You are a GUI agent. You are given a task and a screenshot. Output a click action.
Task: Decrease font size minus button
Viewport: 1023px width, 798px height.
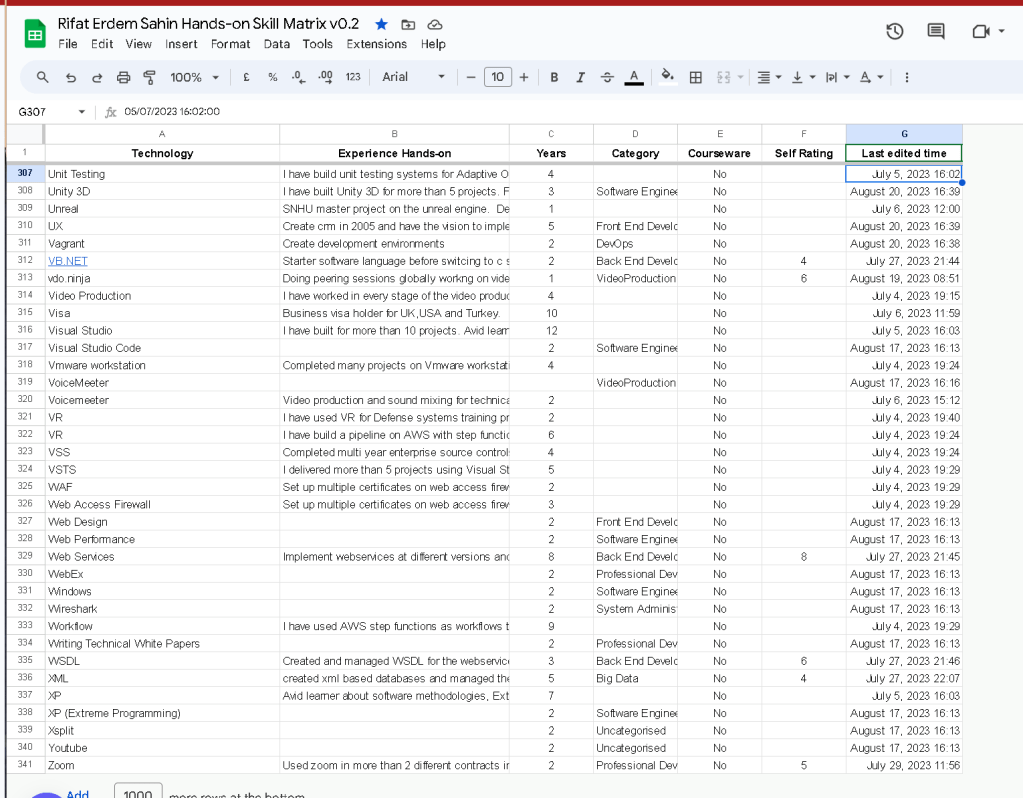470,77
